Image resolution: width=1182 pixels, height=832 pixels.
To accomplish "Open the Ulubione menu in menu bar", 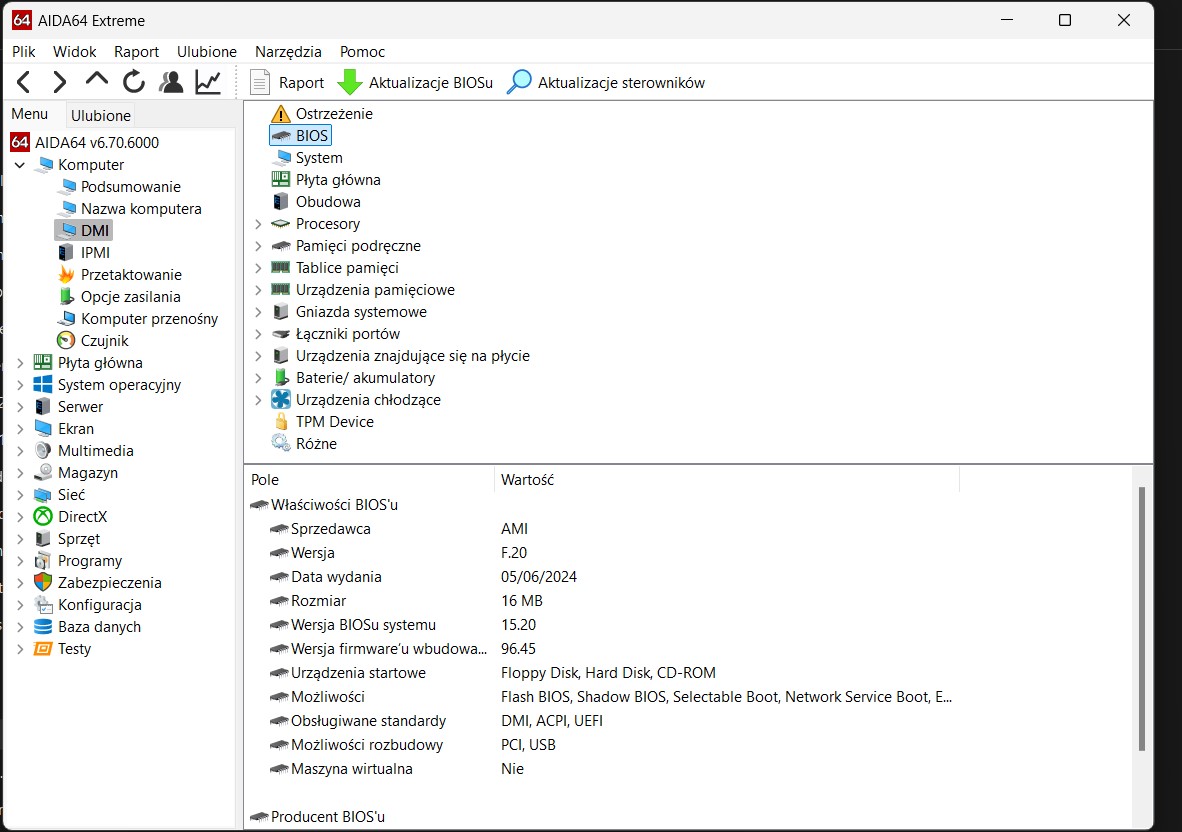I will point(207,51).
